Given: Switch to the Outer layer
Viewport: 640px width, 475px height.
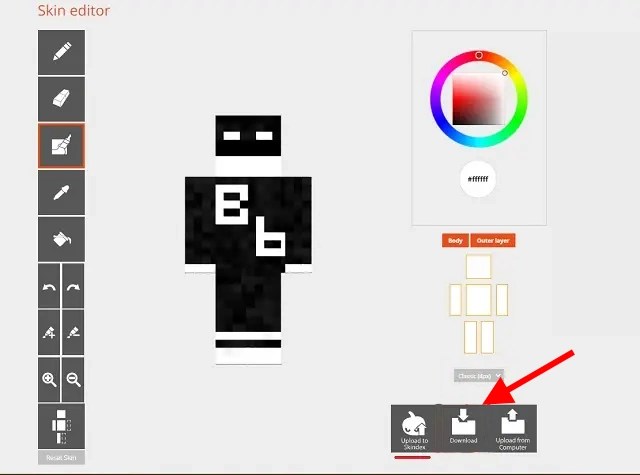Looking at the screenshot, I should [493, 240].
